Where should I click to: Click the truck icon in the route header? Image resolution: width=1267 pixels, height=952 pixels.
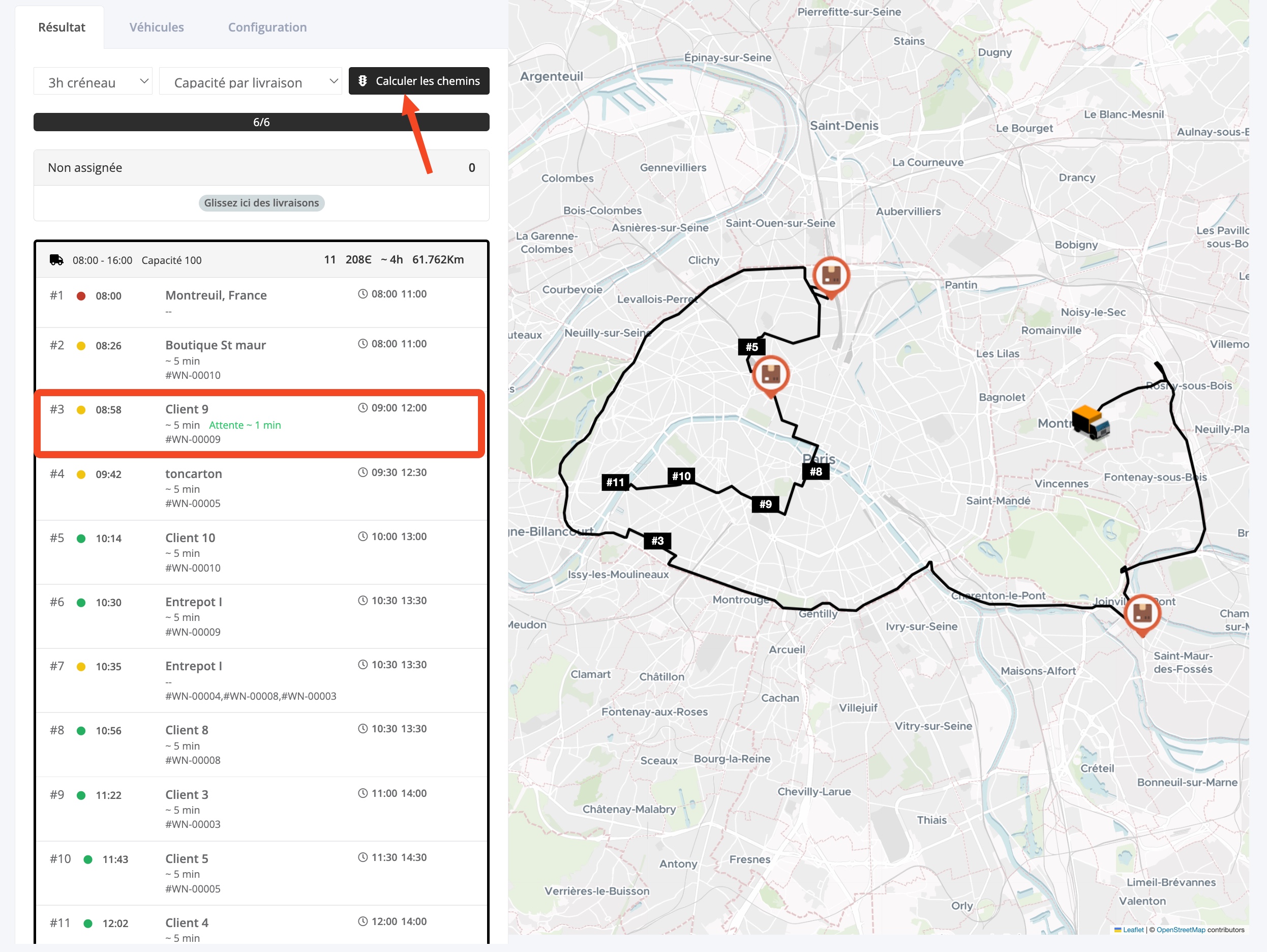[56, 260]
